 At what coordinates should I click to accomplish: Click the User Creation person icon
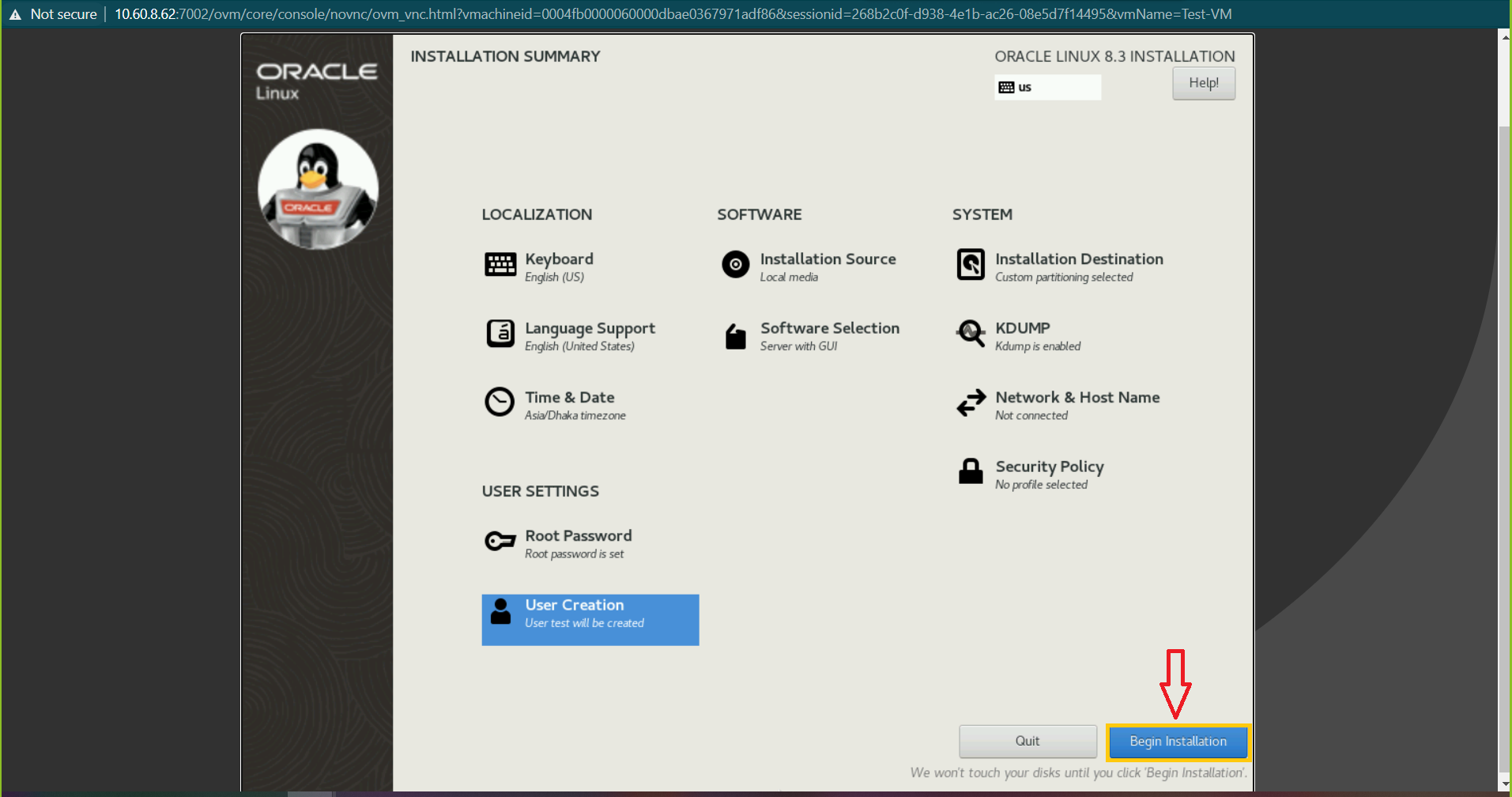point(500,611)
